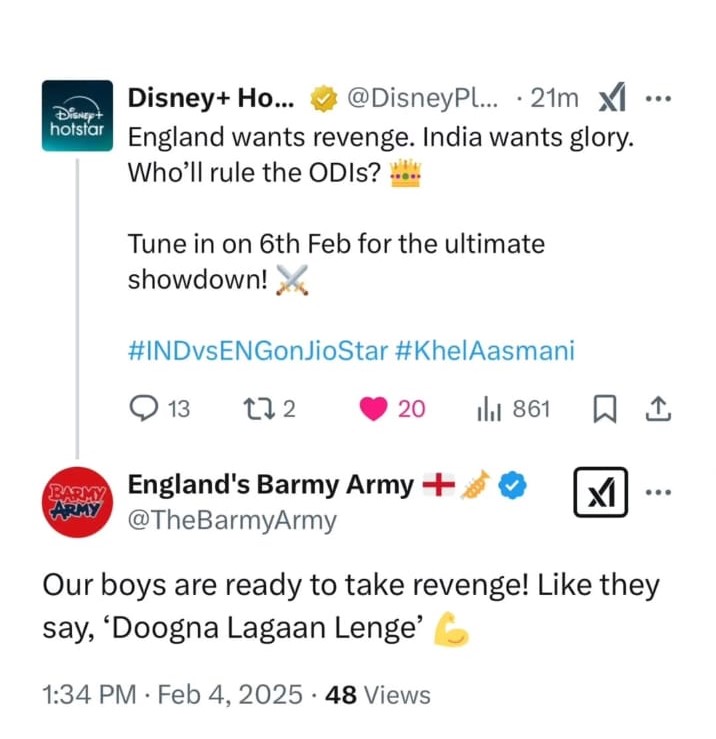
Task: Open more options on Barmy Army tweet
Action: point(659,491)
